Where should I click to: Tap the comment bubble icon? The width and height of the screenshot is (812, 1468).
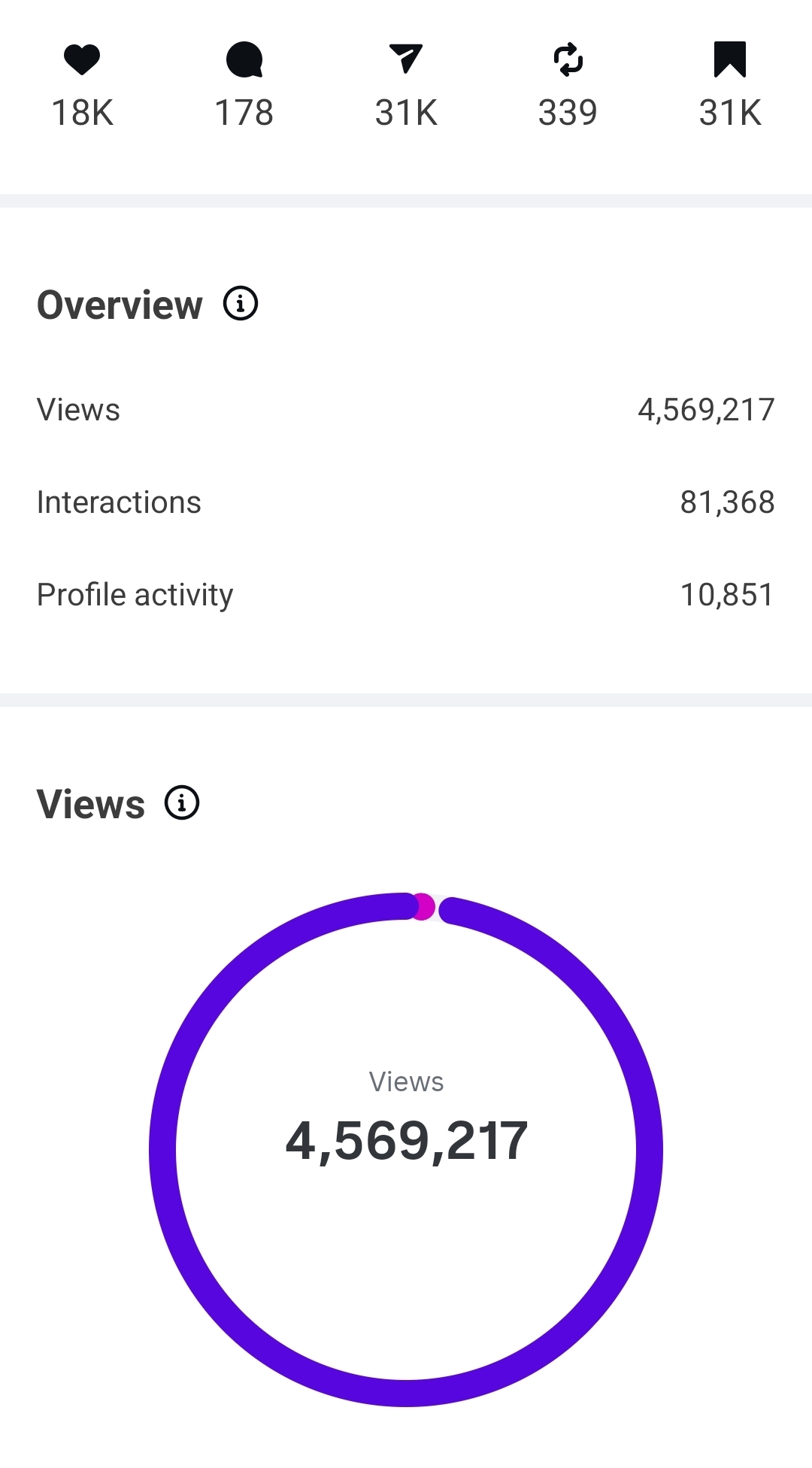point(244,59)
